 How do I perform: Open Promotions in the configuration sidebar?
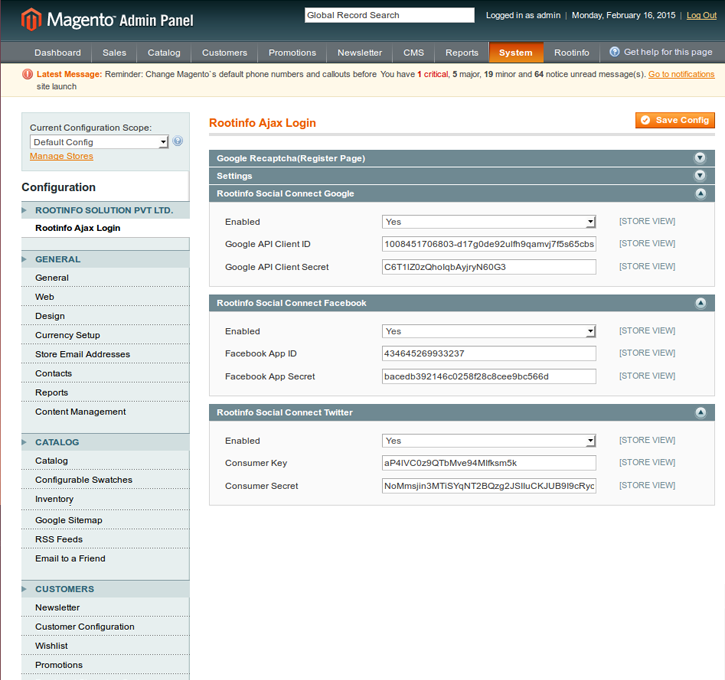click(105, 665)
